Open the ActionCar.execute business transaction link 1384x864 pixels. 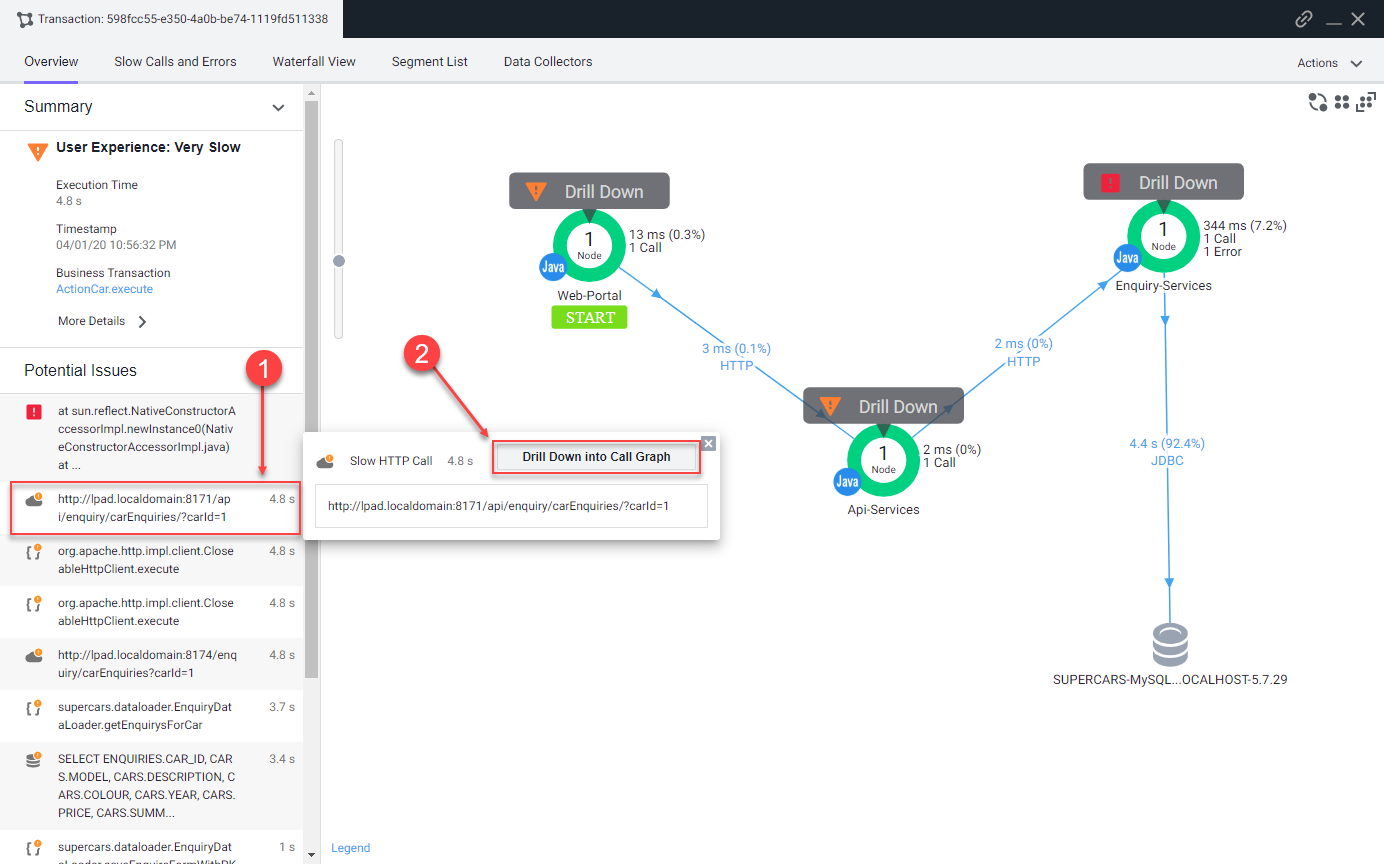104,289
